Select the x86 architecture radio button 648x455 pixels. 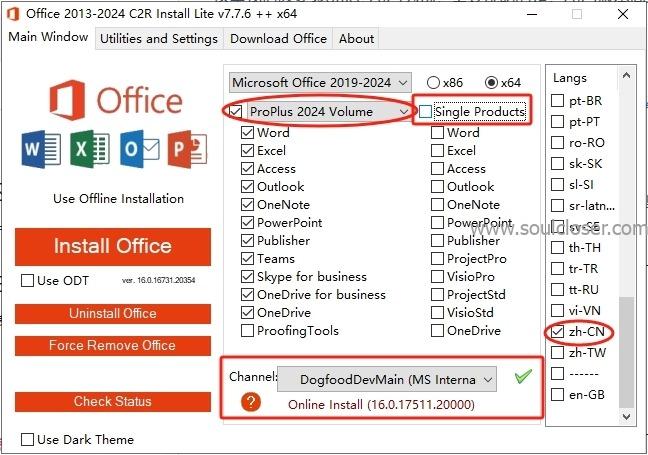434,83
